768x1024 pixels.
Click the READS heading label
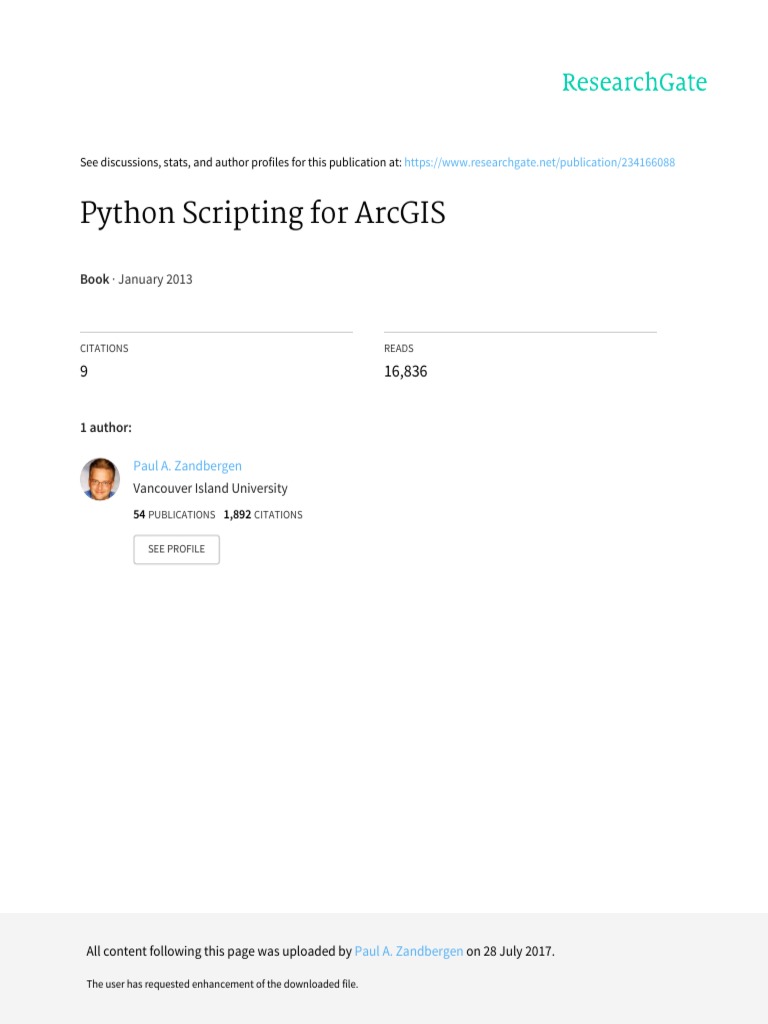point(398,349)
